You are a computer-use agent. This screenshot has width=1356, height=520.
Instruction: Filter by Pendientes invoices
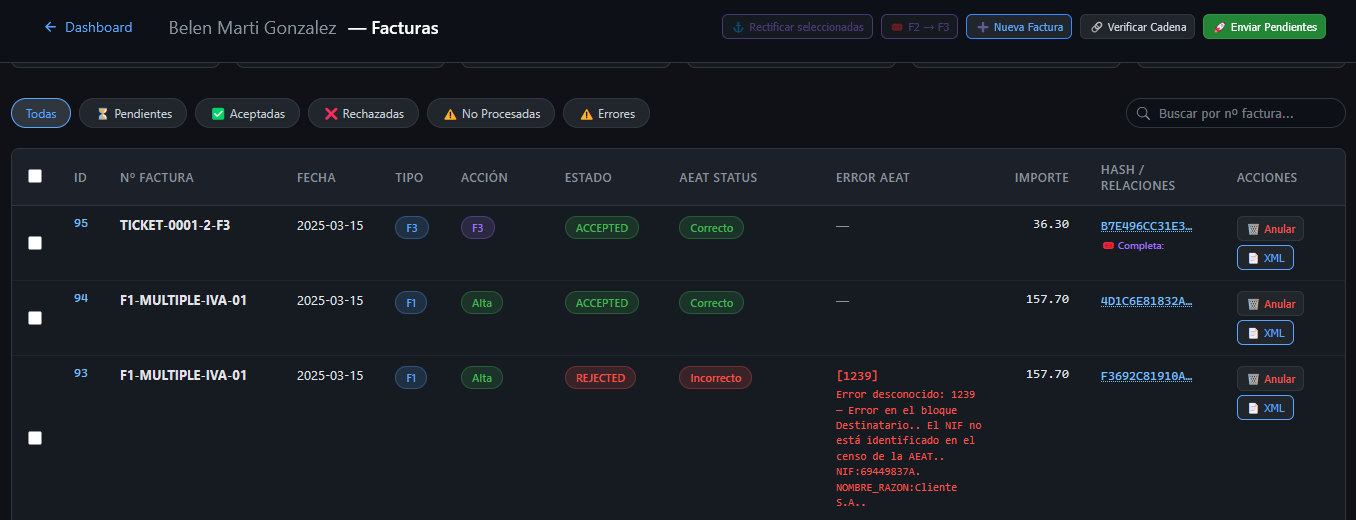[133, 114]
